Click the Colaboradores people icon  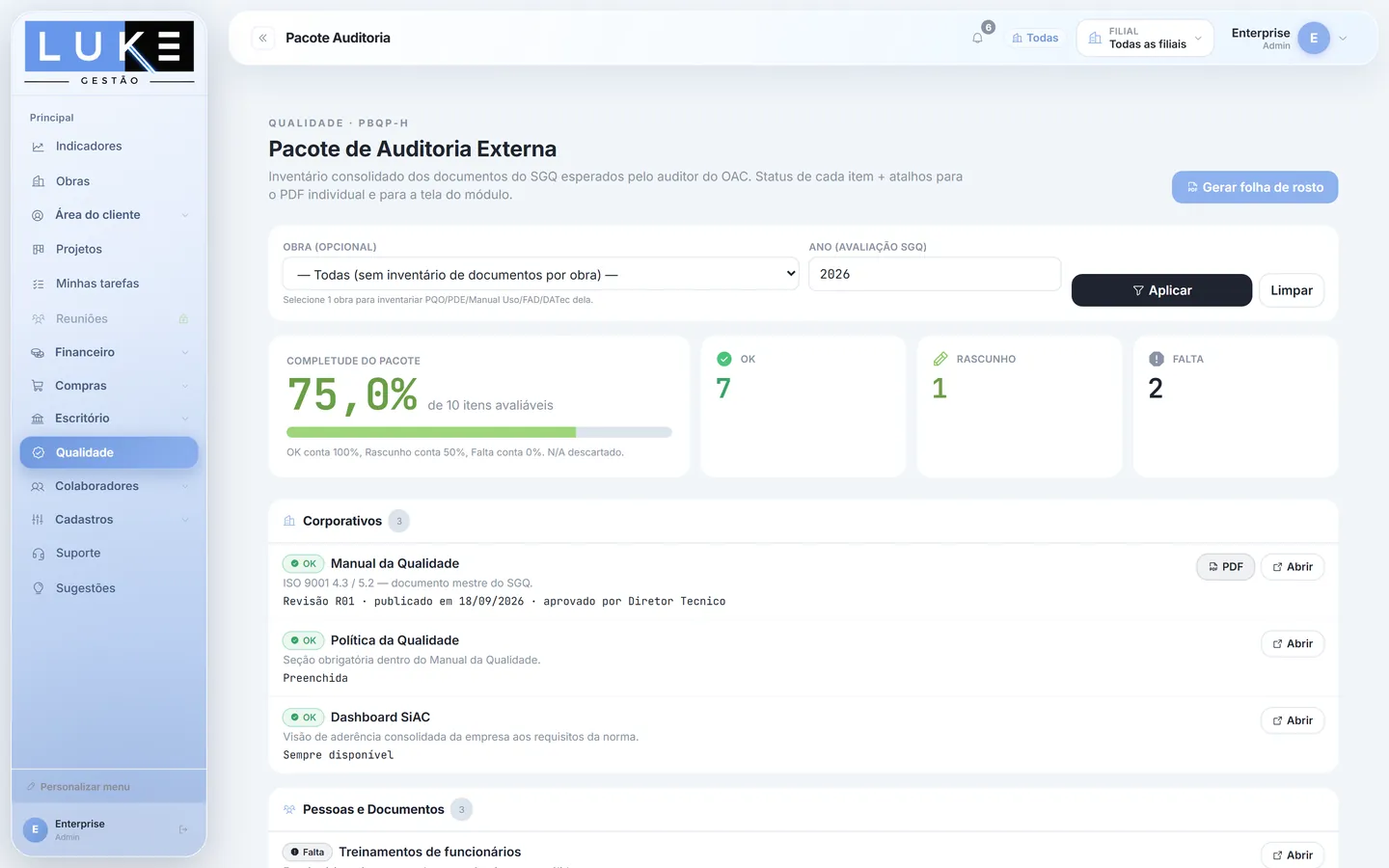[39, 487]
